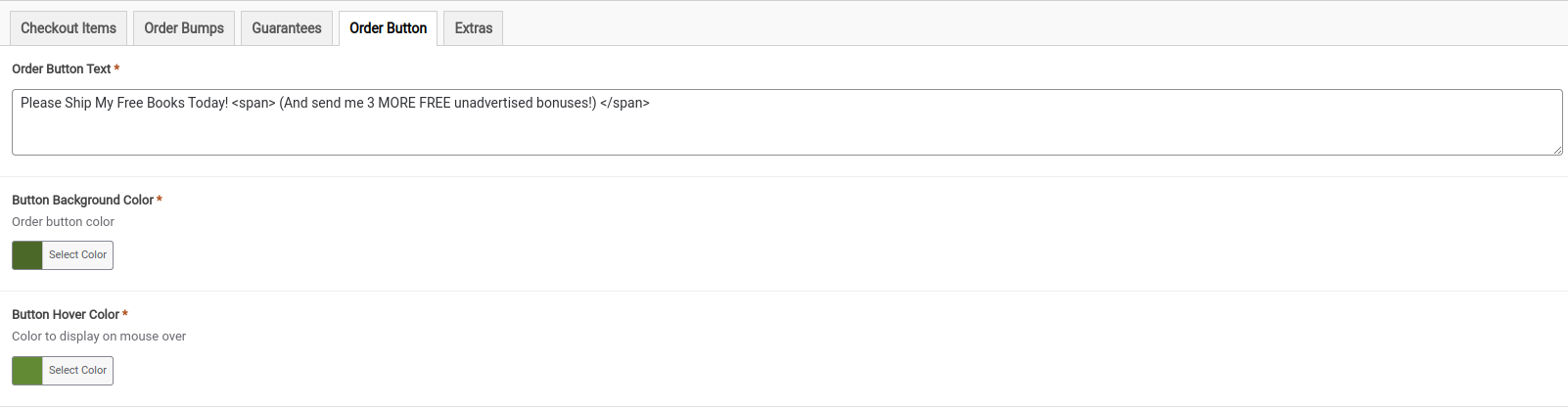This screenshot has width=1568, height=407.
Task: Click the word "Please" in the text box
Action: (40, 103)
